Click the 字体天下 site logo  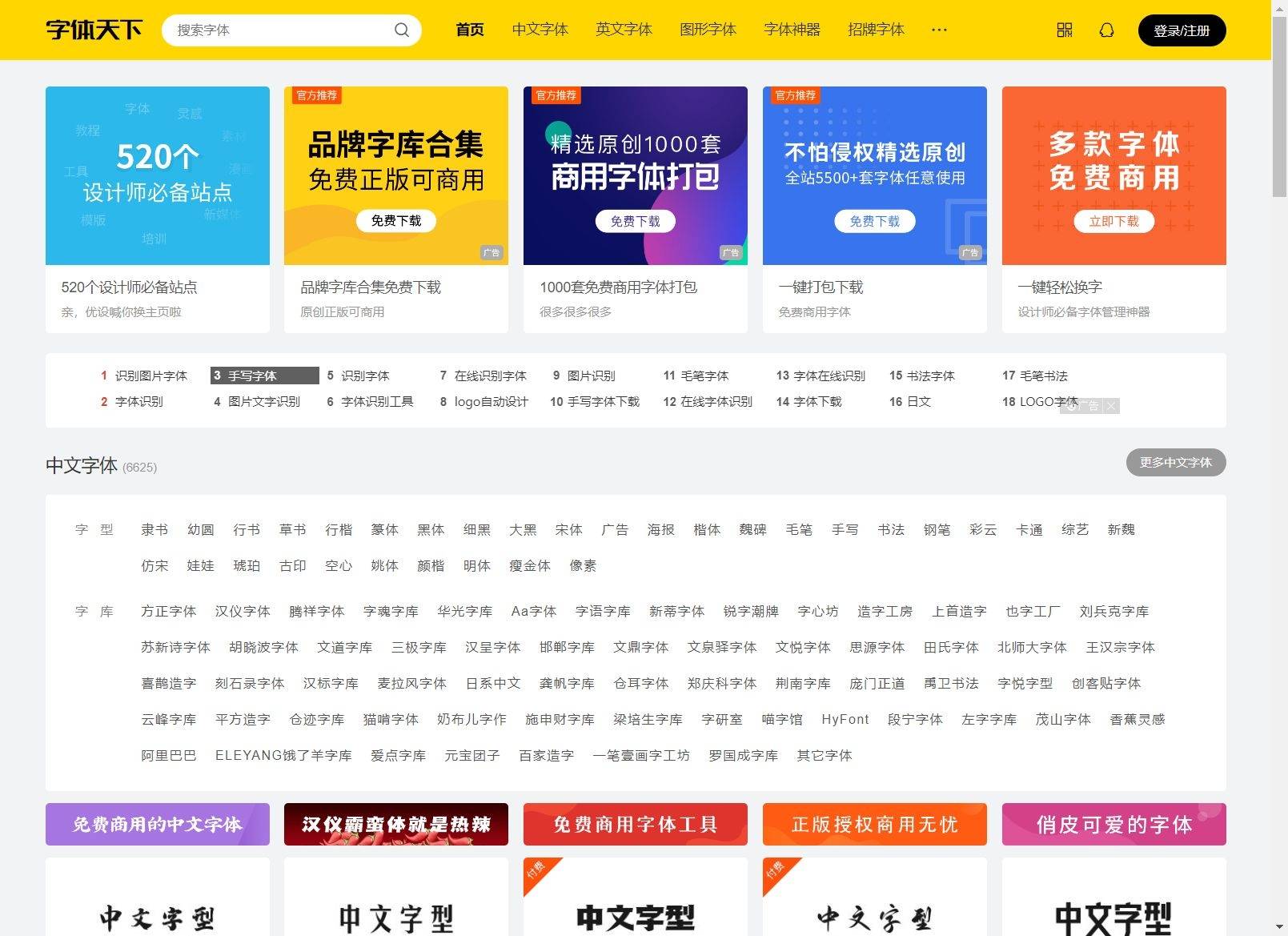tap(94, 30)
